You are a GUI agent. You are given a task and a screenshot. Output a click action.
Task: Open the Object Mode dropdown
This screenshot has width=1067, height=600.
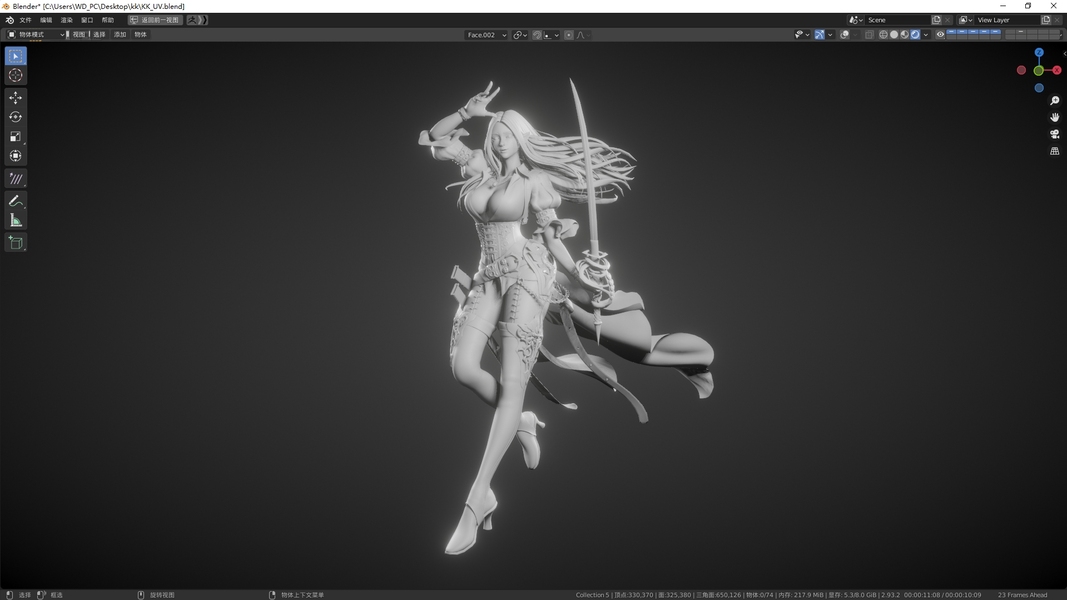(x=36, y=34)
